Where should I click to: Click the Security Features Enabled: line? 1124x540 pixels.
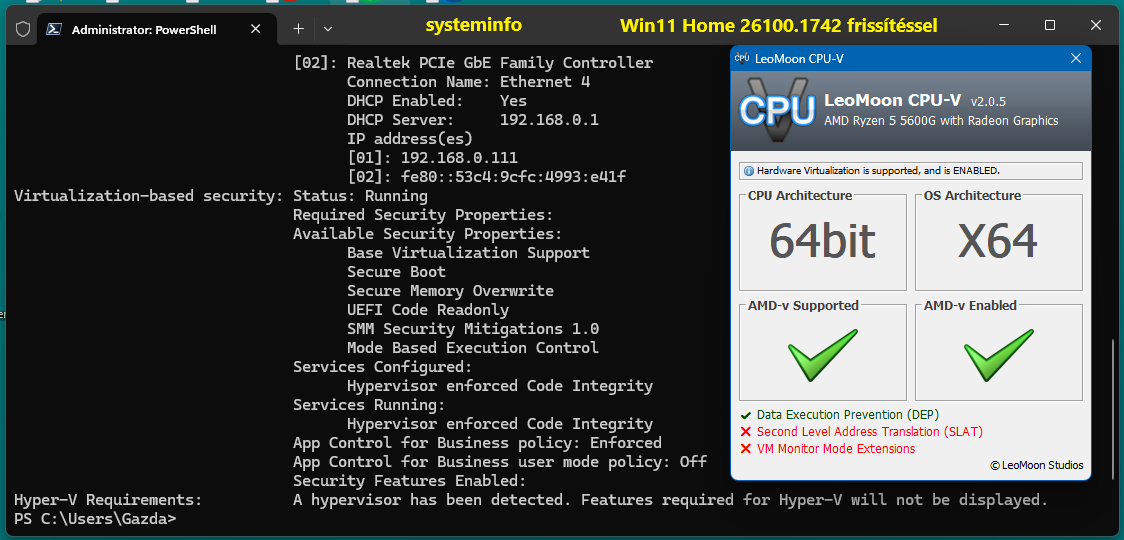(410, 480)
